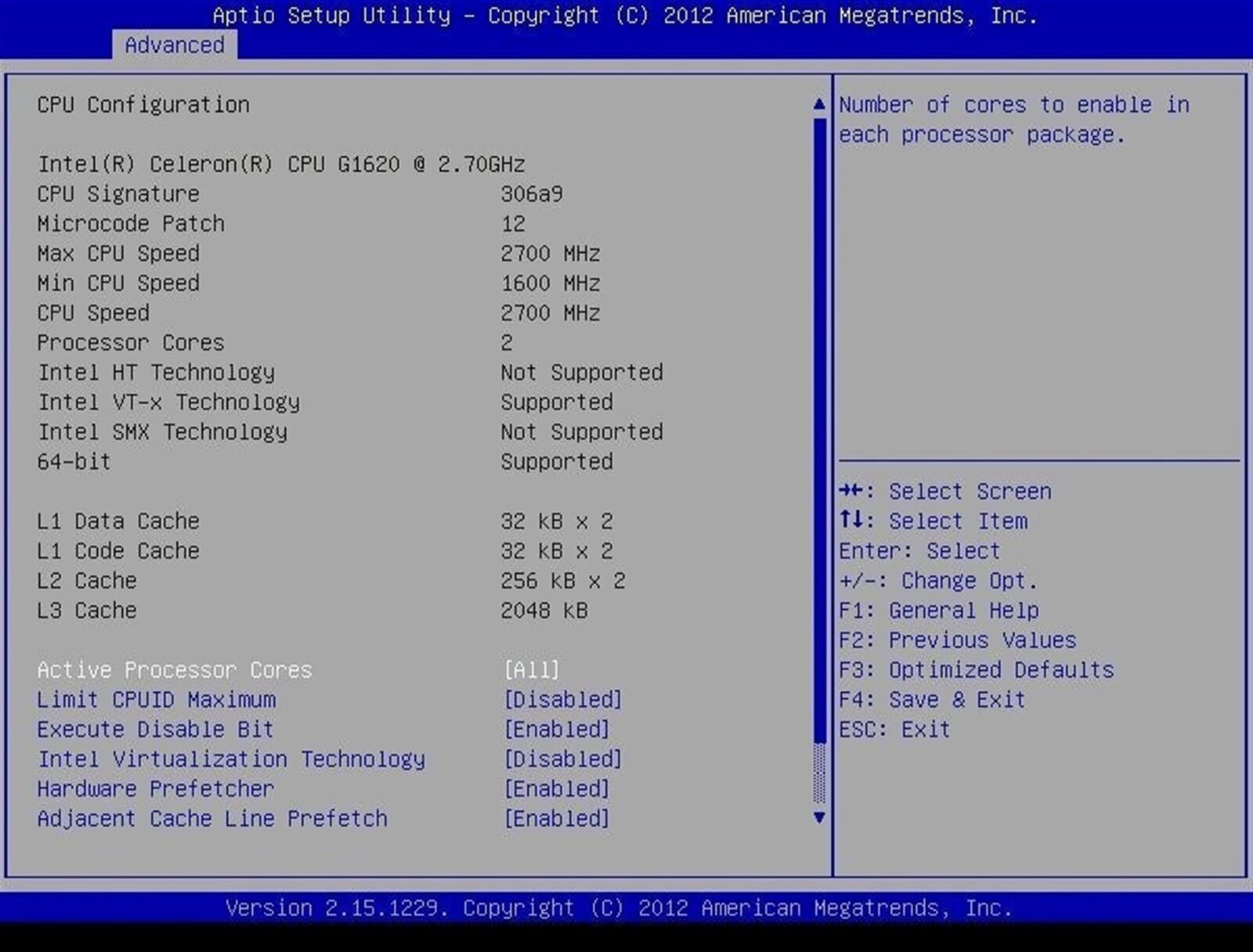The width and height of the screenshot is (1253, 952).
Task: Click the Min CPU Speed label
Action: pyautogui.click(x=118, y=283)
